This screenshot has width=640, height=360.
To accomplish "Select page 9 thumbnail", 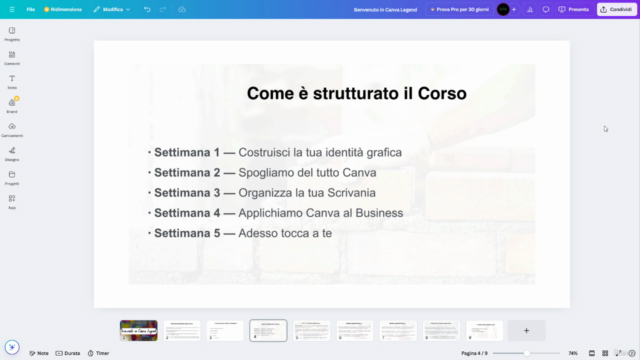I will [x=484, y=331].
